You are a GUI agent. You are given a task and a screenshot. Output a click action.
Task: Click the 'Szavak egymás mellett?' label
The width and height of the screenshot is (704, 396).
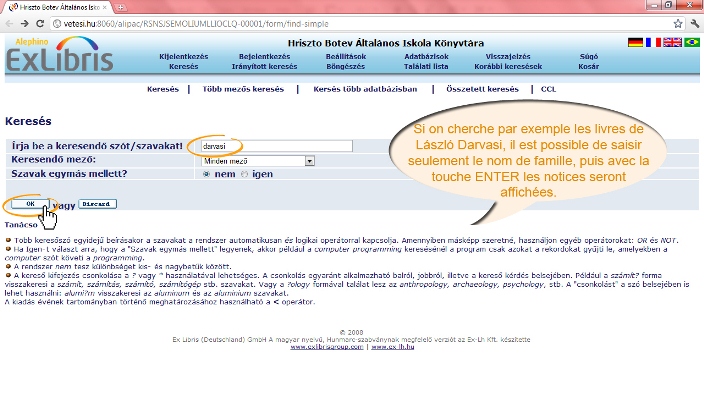[69, 174]
